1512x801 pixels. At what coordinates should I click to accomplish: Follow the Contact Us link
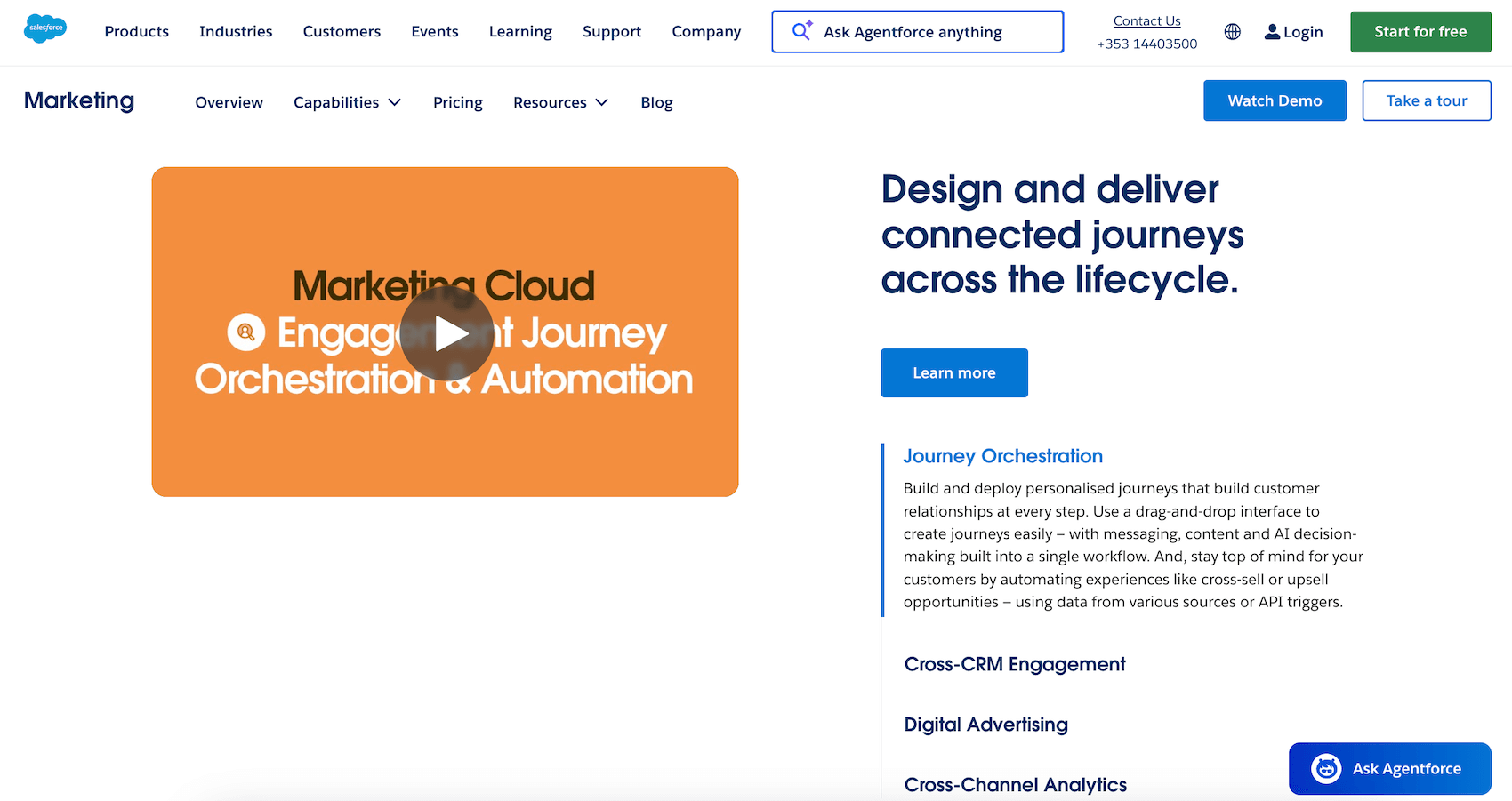click(x=1146, y=20)
